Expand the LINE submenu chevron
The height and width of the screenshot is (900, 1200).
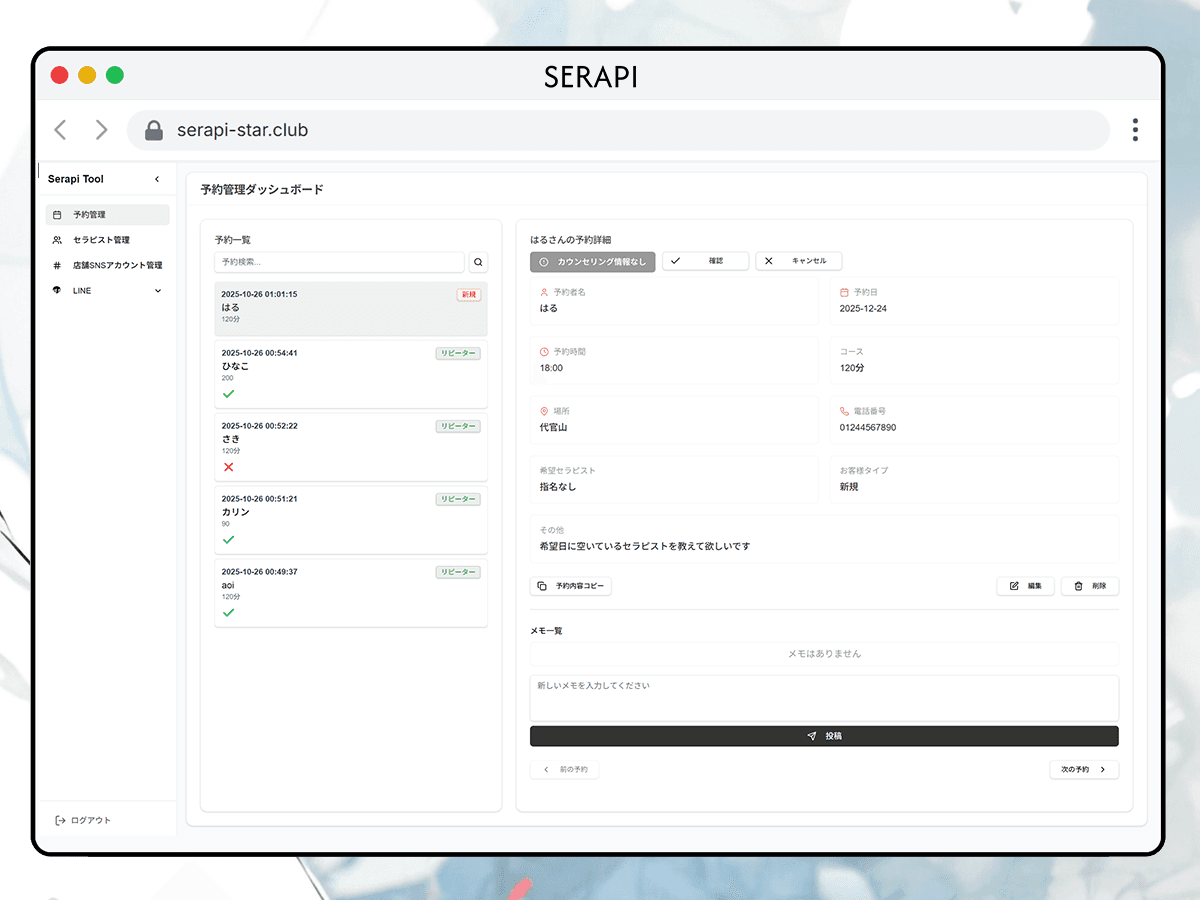click(x=157, y=290)
